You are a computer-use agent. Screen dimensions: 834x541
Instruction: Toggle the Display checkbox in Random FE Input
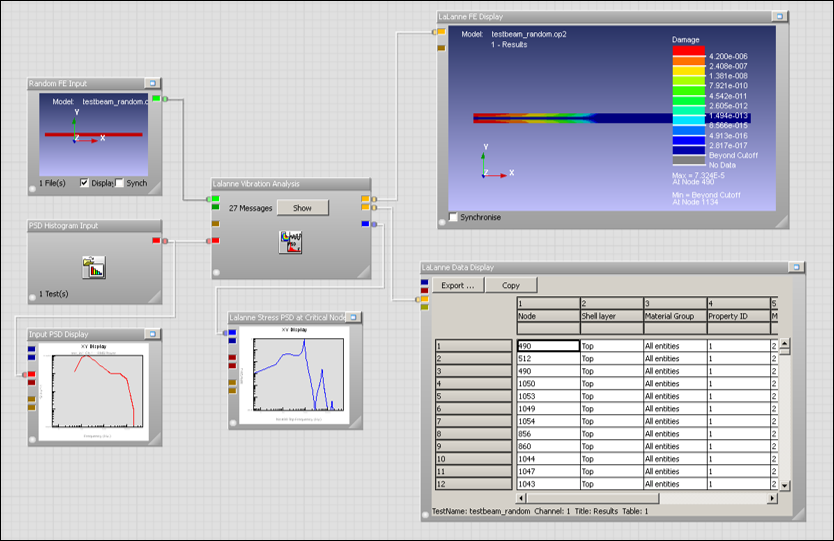(x=84, y=182)
